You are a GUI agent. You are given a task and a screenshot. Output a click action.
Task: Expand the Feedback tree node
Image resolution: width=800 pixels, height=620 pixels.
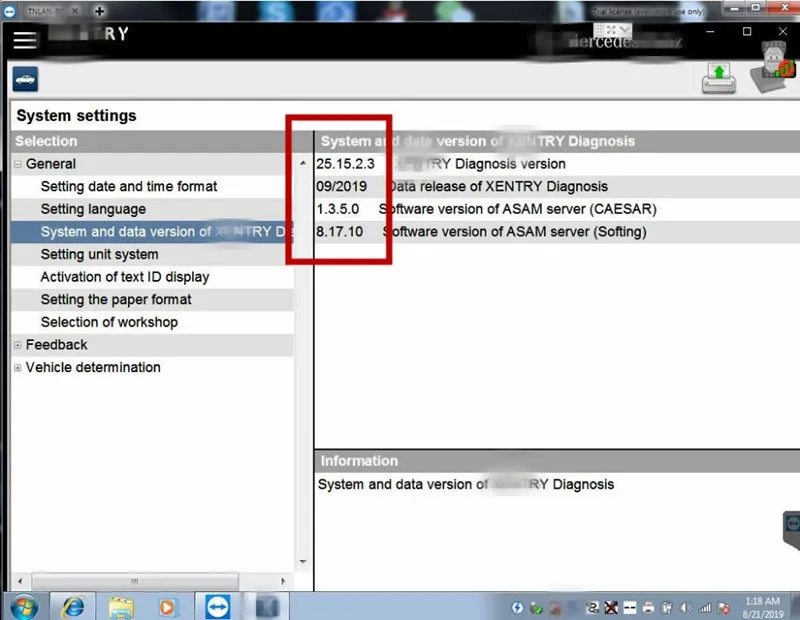click(17, 345)
